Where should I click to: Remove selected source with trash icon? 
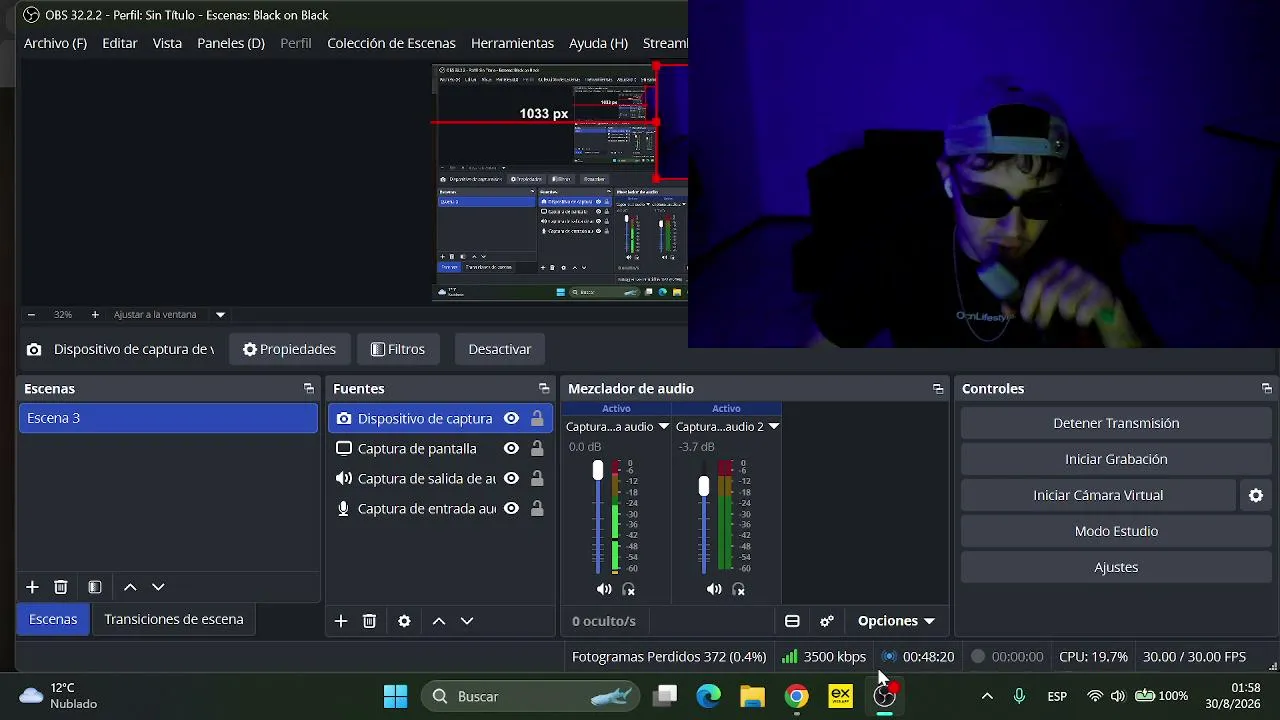[x=369, y=621]
